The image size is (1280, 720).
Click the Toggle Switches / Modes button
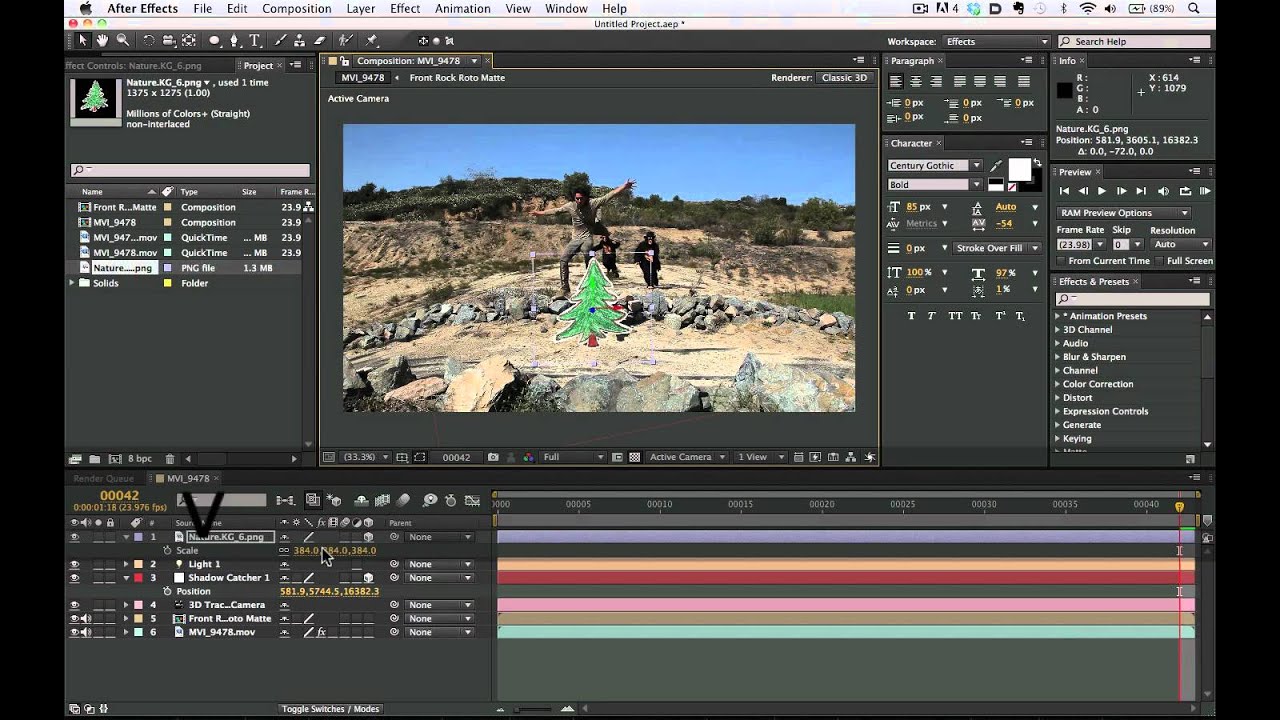tap(330, 708)
